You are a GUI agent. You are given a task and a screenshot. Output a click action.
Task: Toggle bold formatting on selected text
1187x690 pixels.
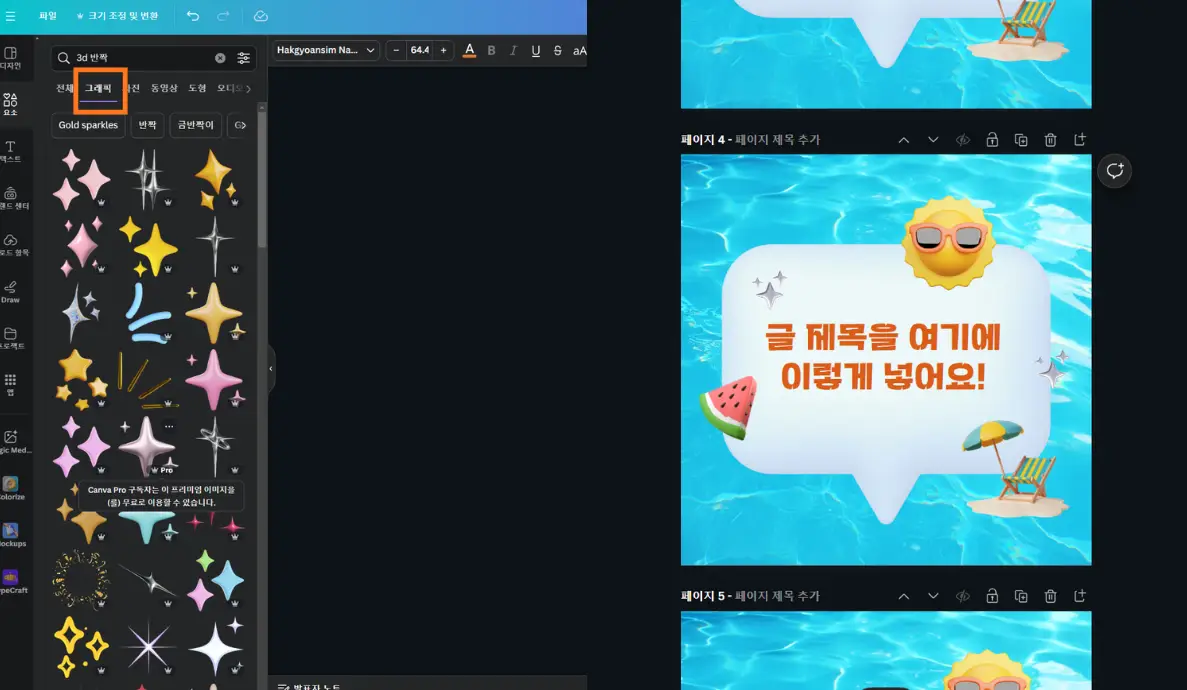pyautogui.click(x=491, y=50)
